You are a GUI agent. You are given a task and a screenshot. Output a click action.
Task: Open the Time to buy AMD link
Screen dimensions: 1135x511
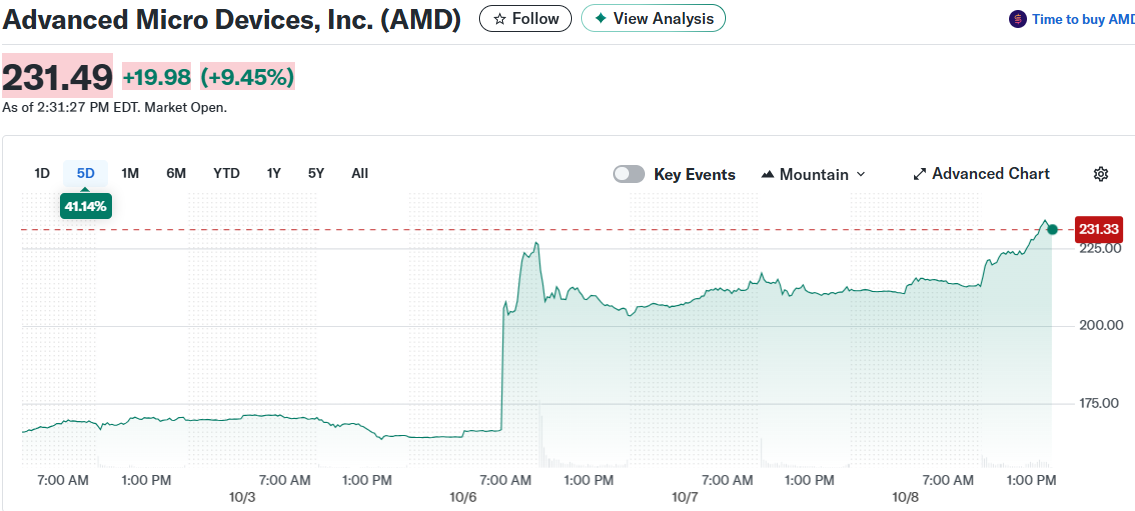pos(1083,19)
